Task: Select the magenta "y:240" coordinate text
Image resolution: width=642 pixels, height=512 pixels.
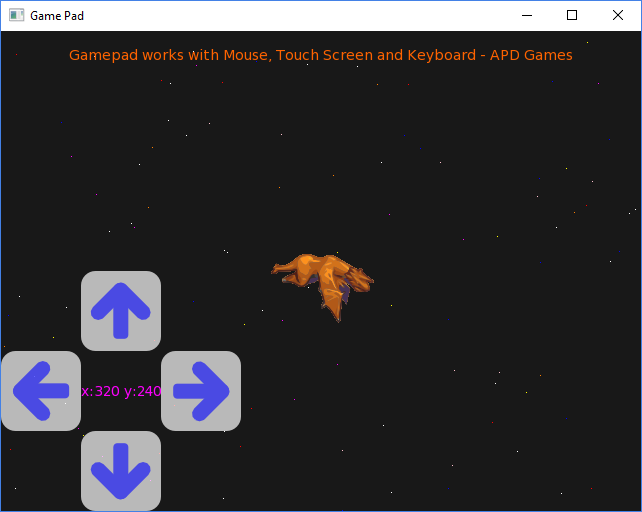Action: coord(143,391)
